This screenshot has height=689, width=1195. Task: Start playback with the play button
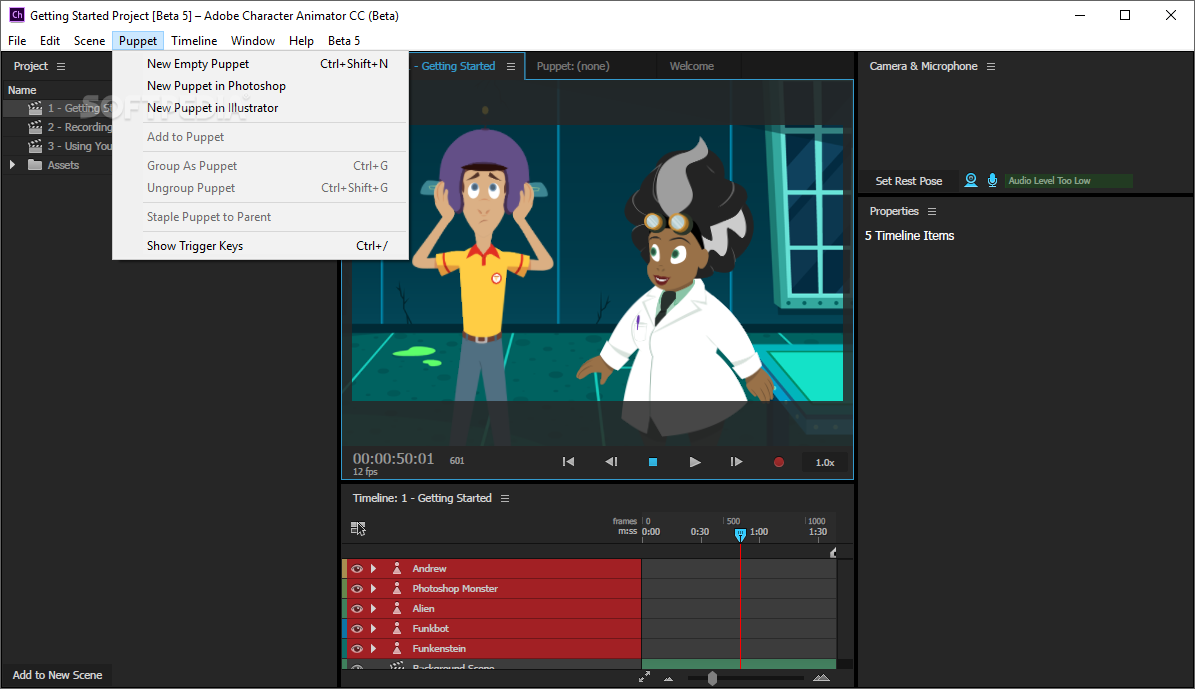[x=694, y=462]
